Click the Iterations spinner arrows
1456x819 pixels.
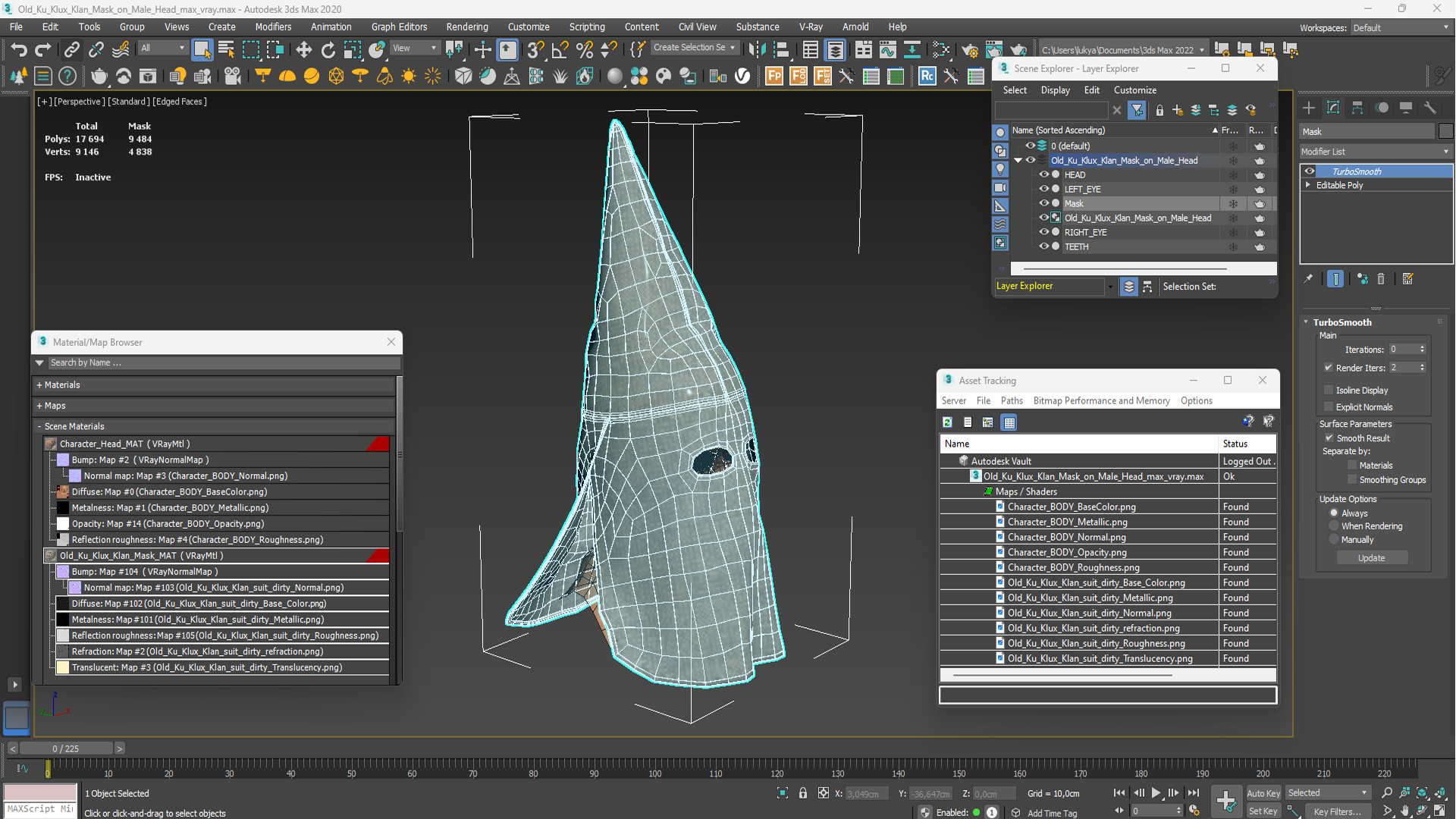click(1422, 350)
